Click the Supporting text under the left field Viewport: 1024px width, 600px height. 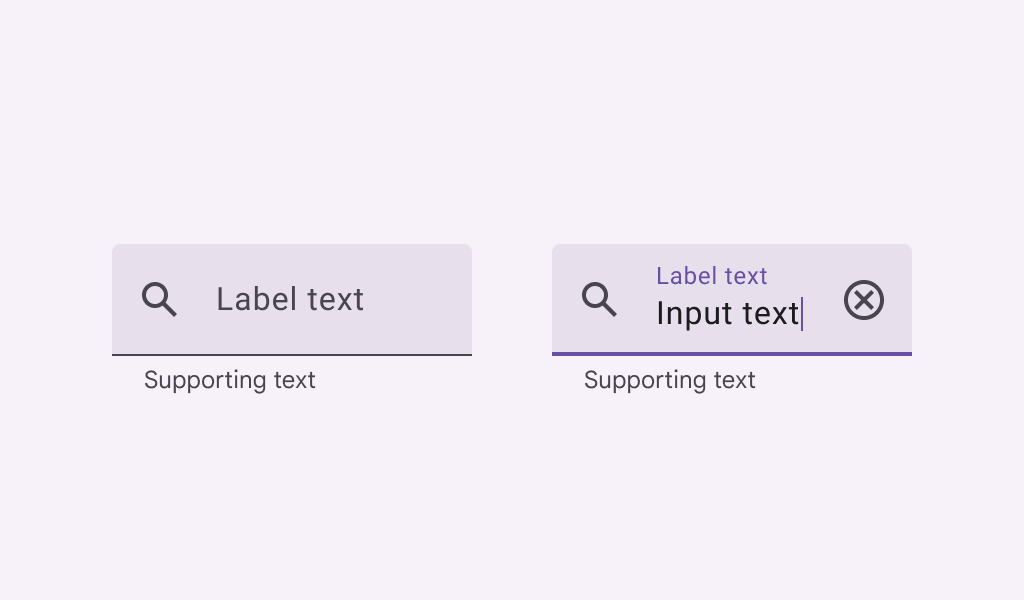(x=229, y=380)
